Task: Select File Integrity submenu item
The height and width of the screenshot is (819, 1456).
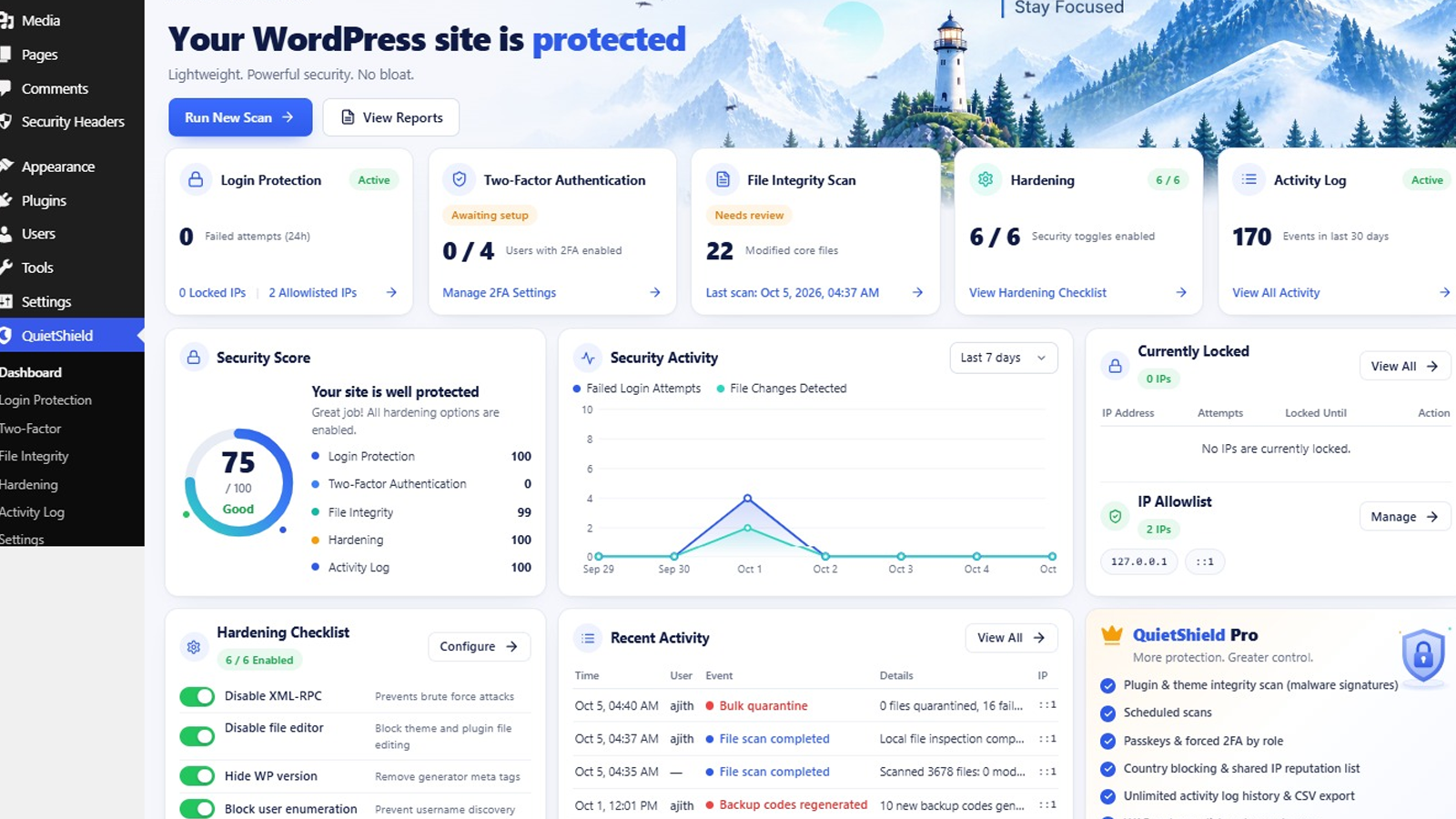Action: pos(35,456)
